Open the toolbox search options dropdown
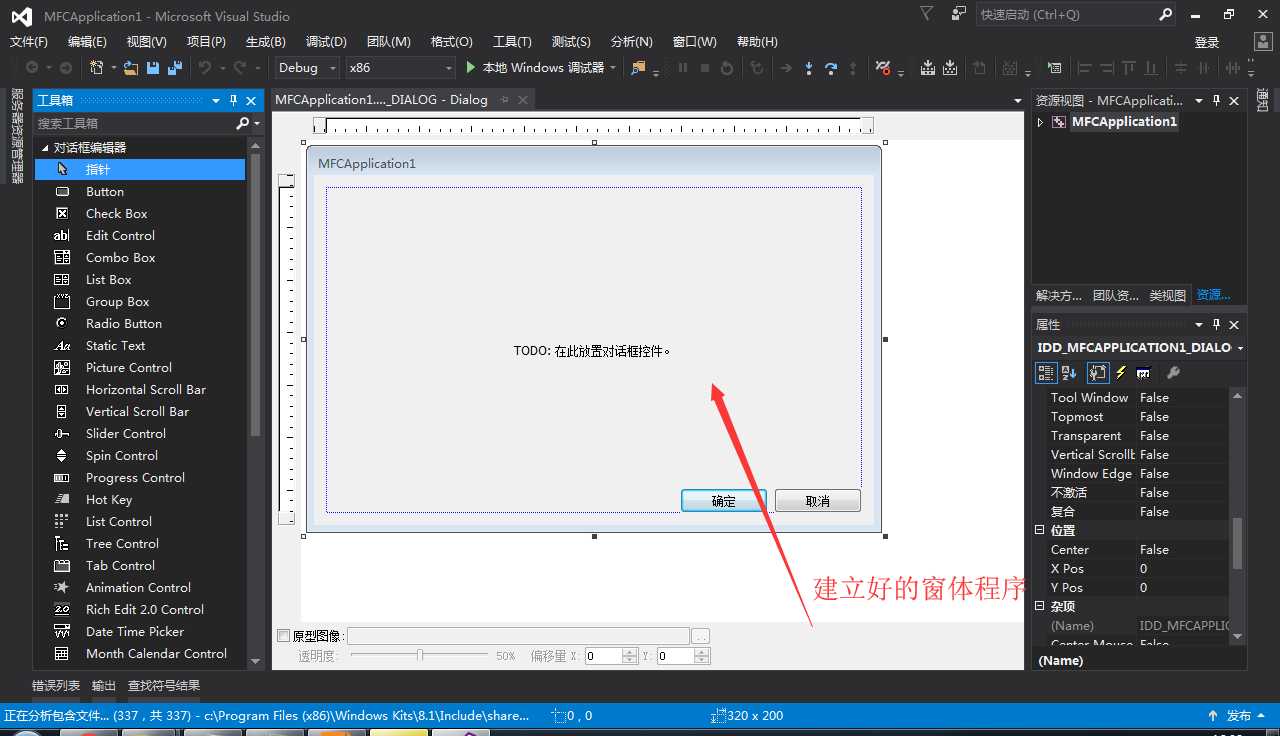 [257, 124]
